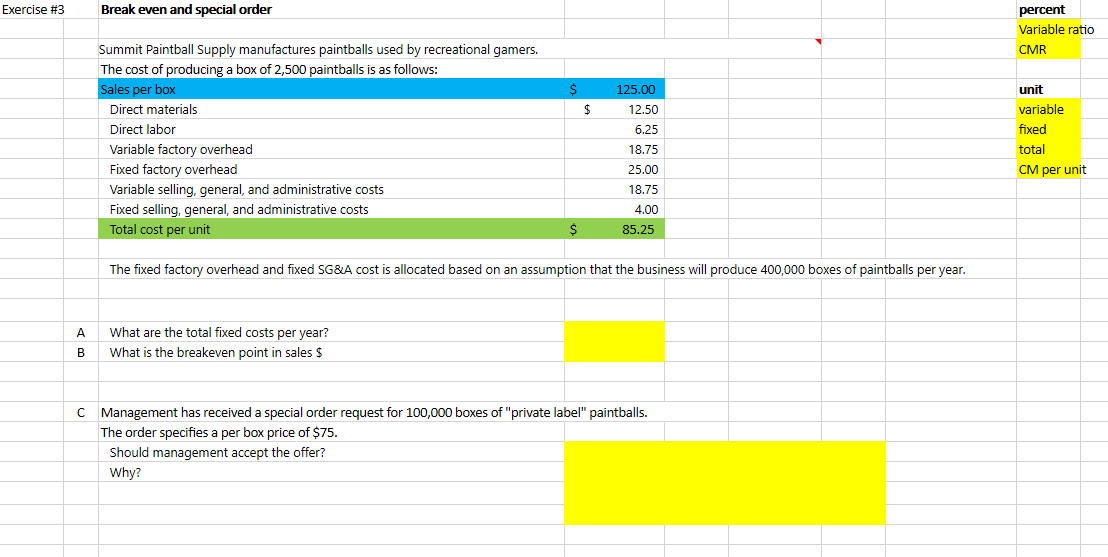The height and width of the screenshot is (557, 1108).
Task: Click the yellow 'variable' cell
Action: [1049, 110]
